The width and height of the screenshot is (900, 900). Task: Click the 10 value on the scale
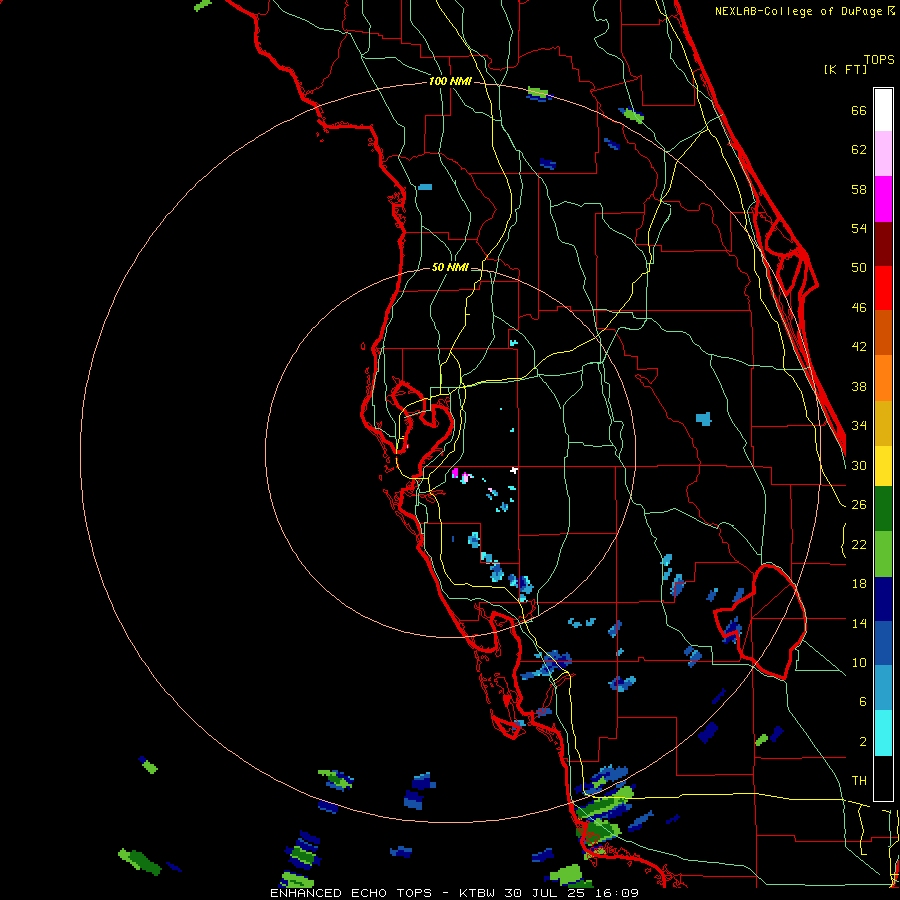point(859,662)
